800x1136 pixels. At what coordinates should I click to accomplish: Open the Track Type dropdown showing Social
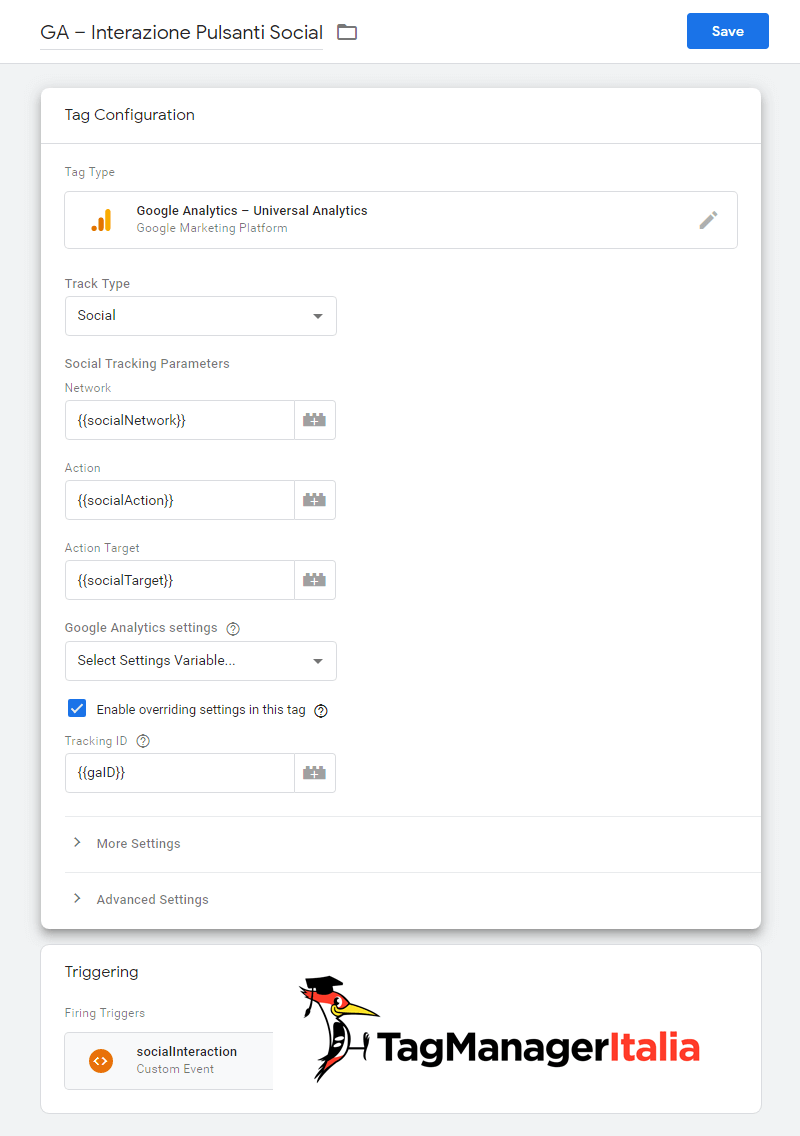pyautogui.click(x=201, y=316)
